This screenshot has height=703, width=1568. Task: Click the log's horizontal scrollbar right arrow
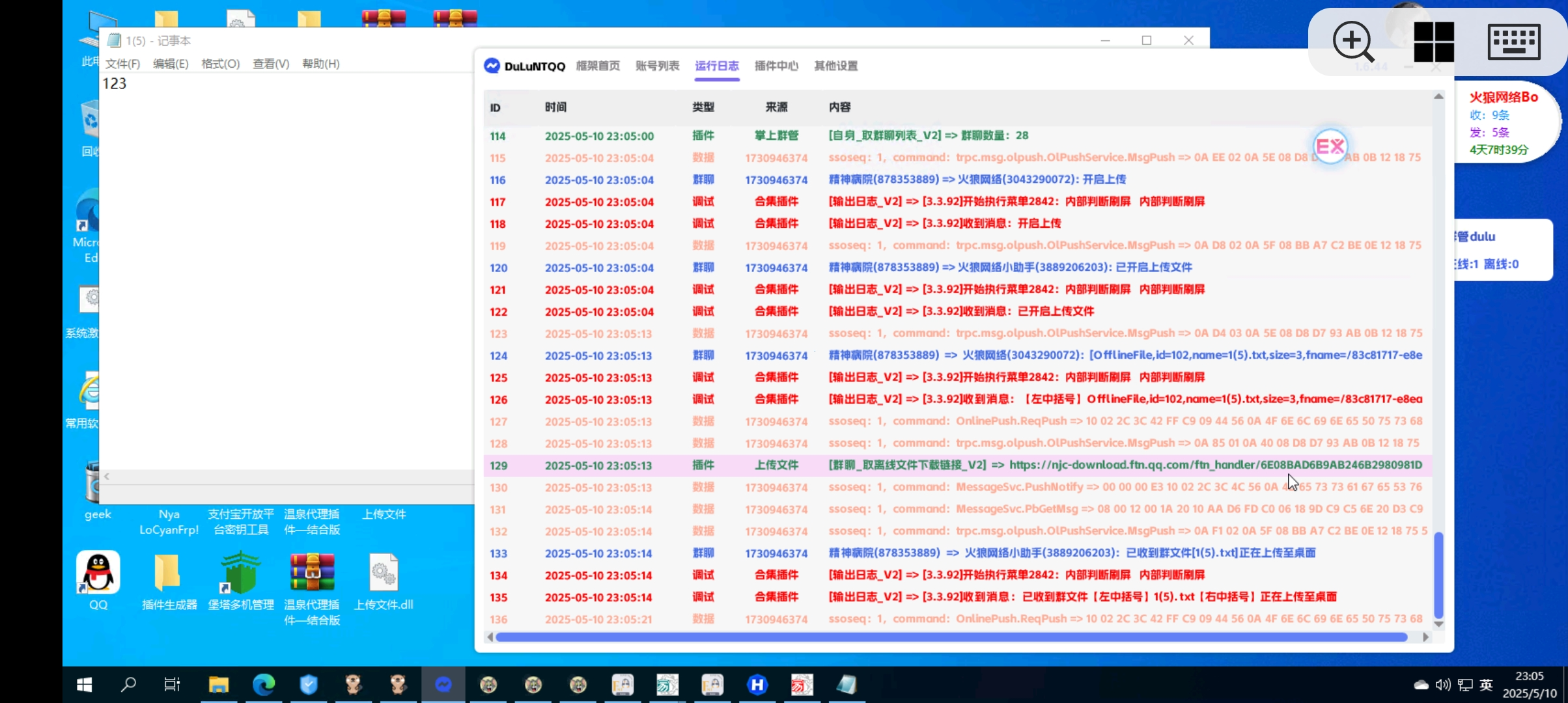pos(1426,637)
